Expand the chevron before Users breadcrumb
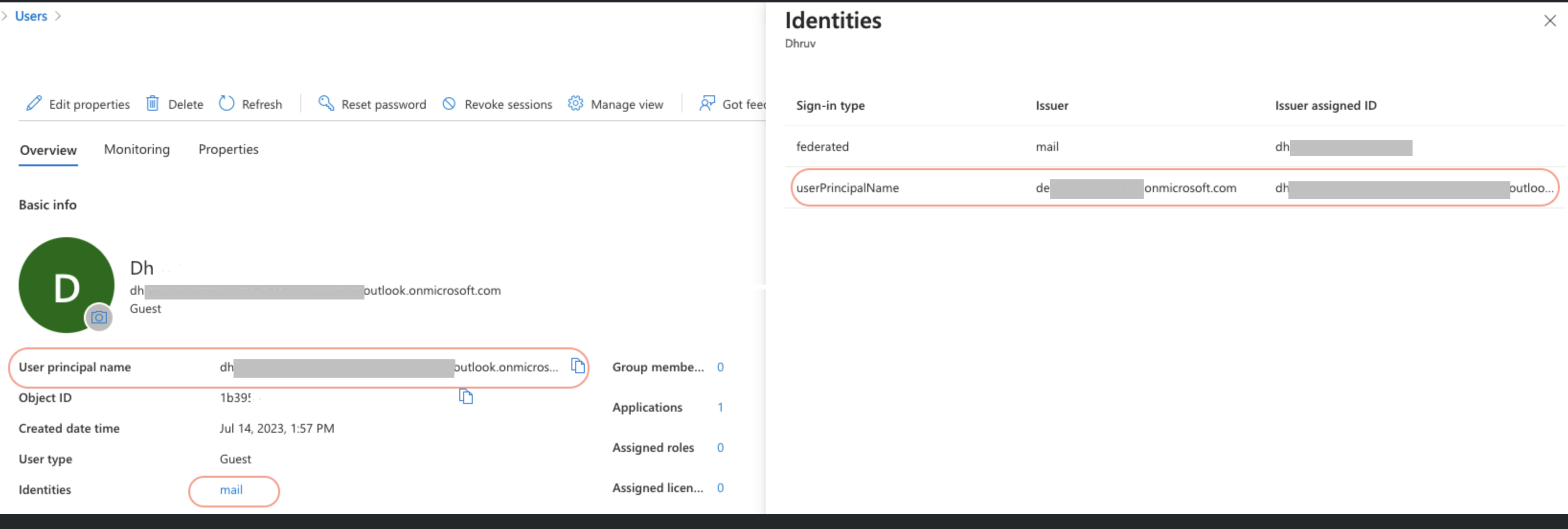1568x529 pixels. coord(4,16)
